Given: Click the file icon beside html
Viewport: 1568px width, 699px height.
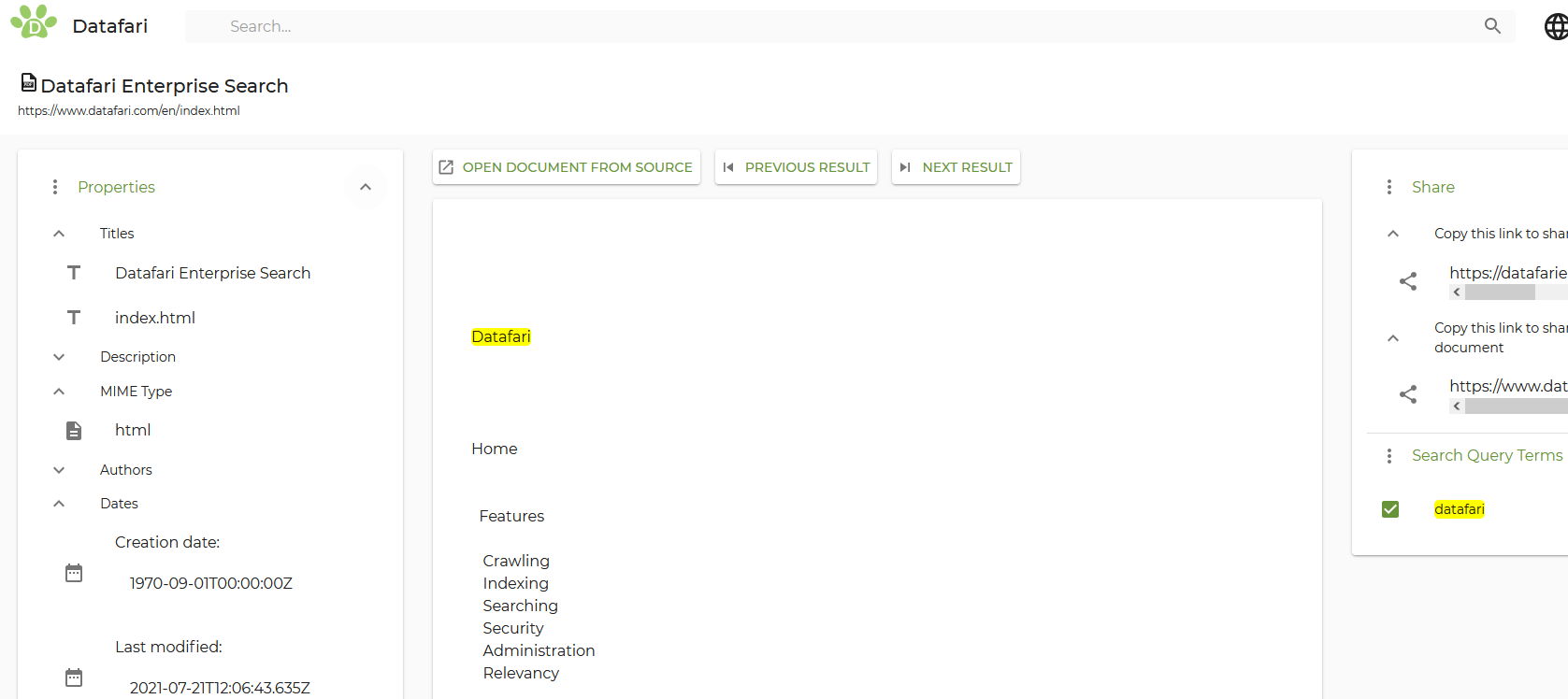Looking at the screenshot, I should 74,431.
